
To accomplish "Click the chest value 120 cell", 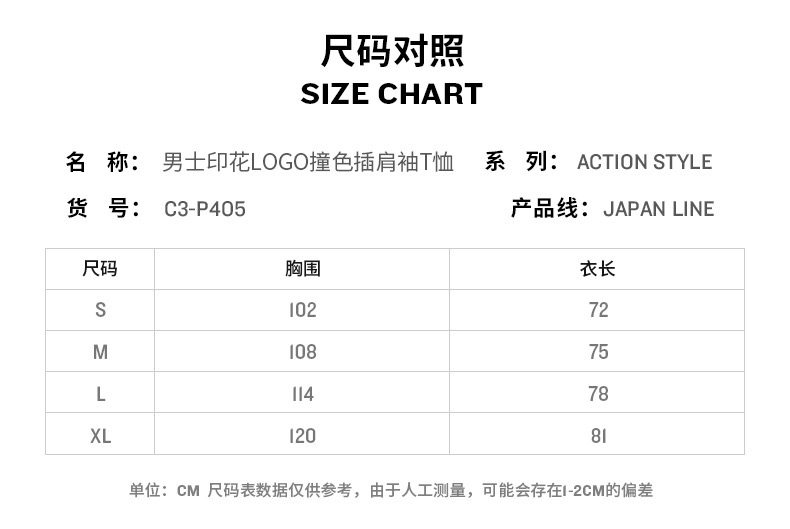I will click(x=302, y=436).
